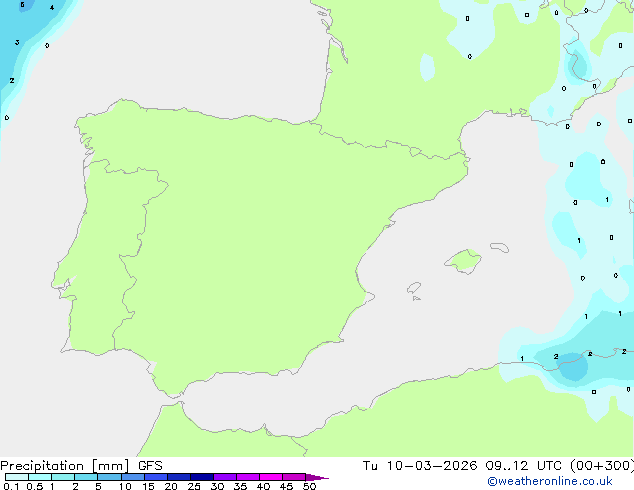Select the 30–35 mm purple legend swatch
The width and height of the screenshot is (634, 490).
(225, 477)
